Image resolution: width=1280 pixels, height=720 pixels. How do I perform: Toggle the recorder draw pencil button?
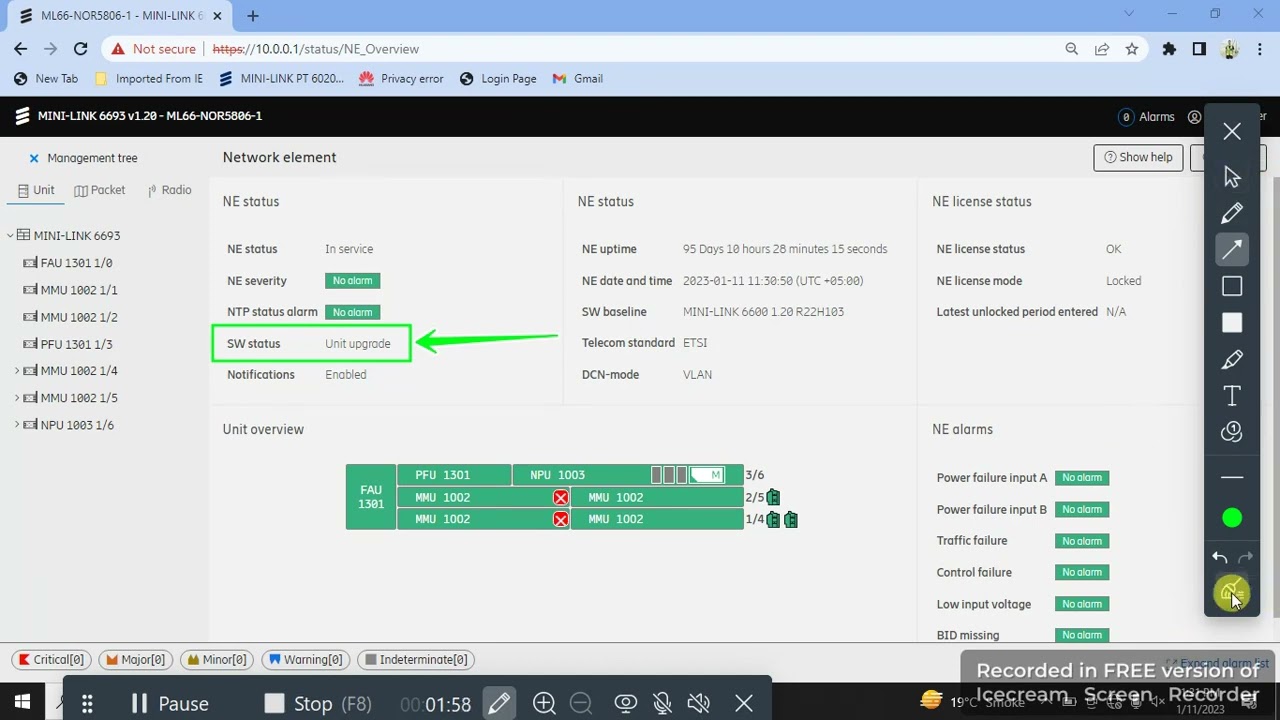(499, 704)
